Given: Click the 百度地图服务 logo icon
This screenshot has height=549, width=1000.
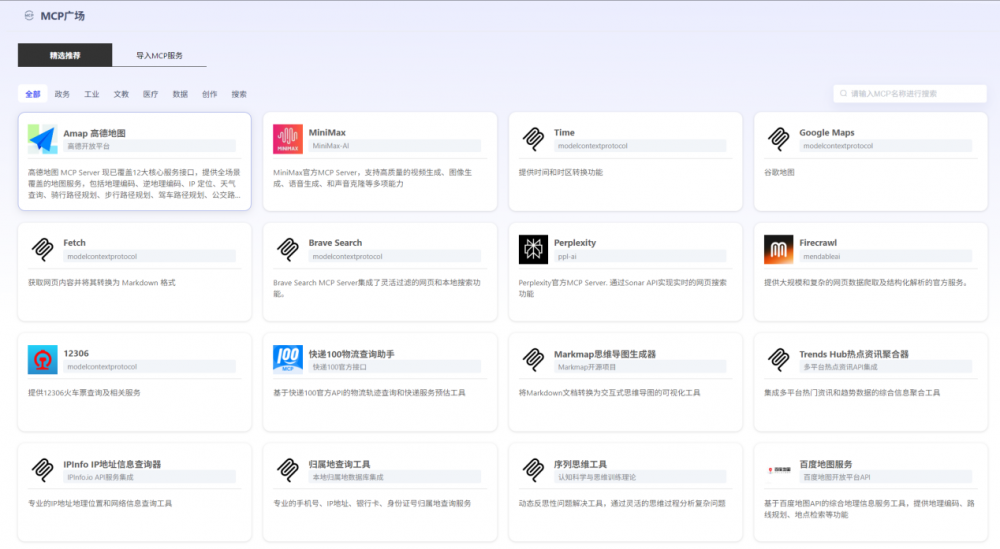Looking at the screenshot, I should coord(779,470).
